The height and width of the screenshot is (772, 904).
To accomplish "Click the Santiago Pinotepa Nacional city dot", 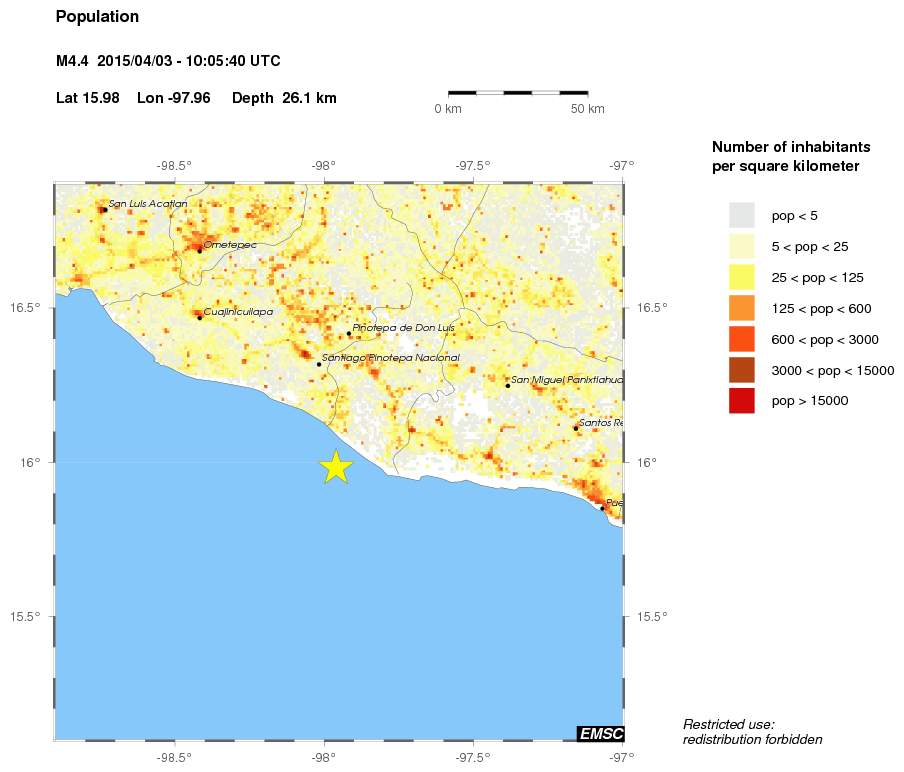I will [319, 364].
